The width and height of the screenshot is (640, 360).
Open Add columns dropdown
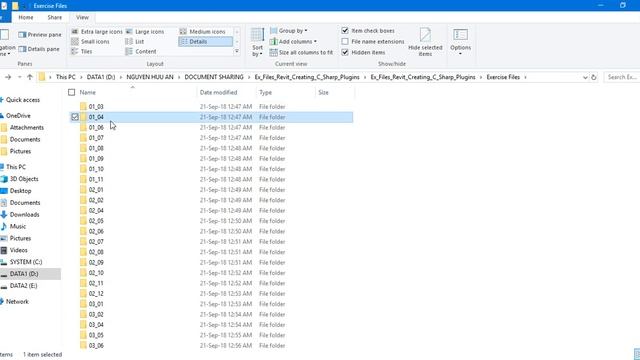(x=293, y=42)
